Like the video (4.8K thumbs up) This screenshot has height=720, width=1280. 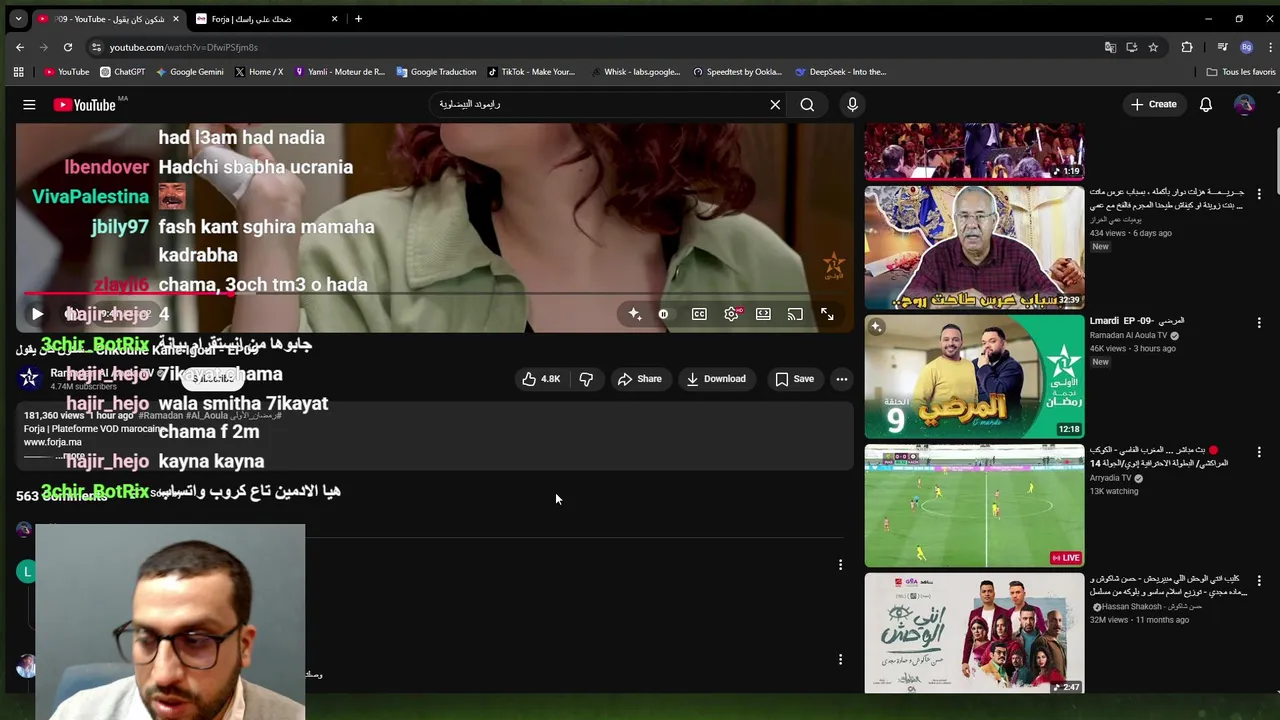(541, 379)
